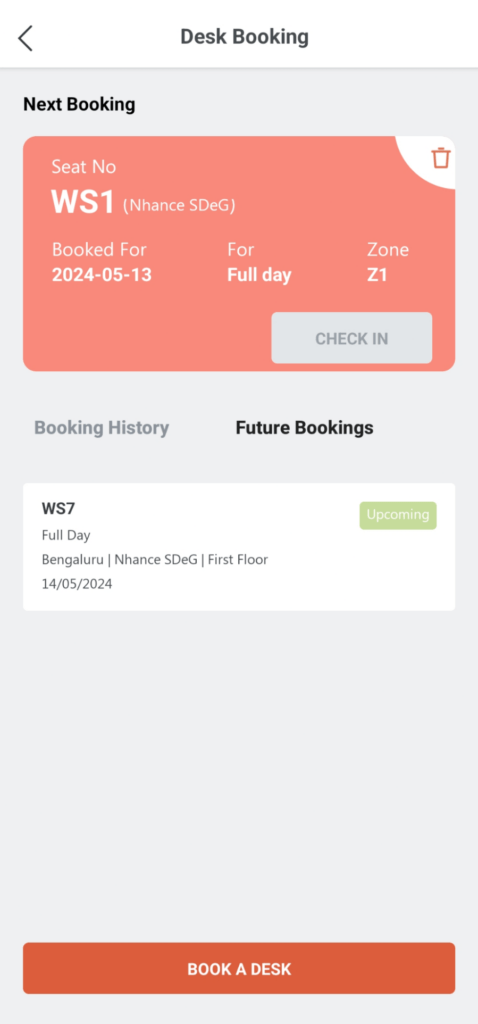The height and width of the screenshot is (1024, 478).
Task: Switch to the Booking History tab
Action: coord(102,428)
